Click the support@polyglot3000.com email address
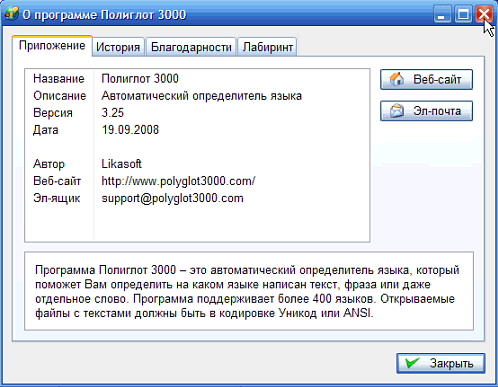 pyautogui.click(x=172, y=198)
